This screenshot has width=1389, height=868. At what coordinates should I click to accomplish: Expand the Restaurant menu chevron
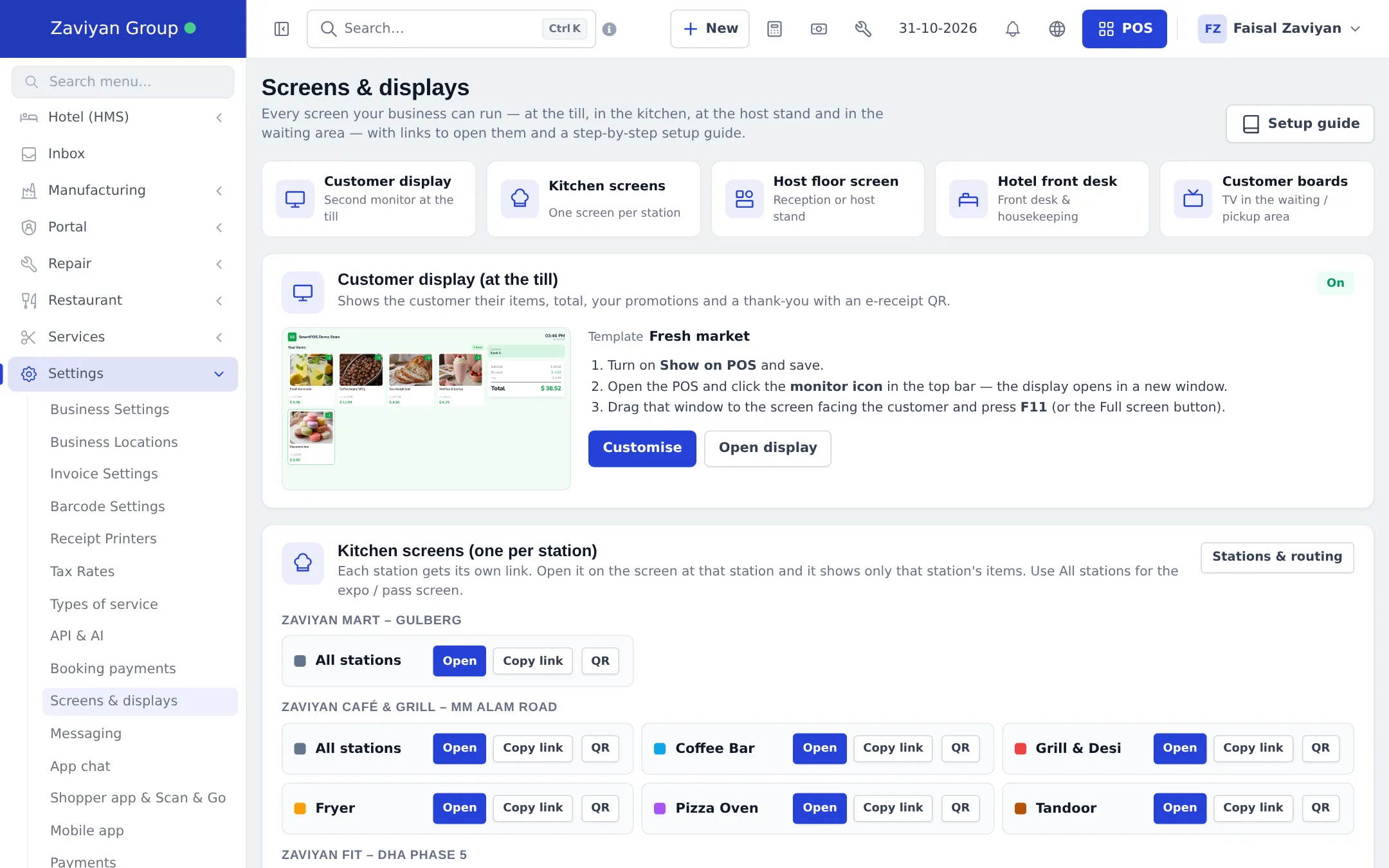tap(219, 300)
